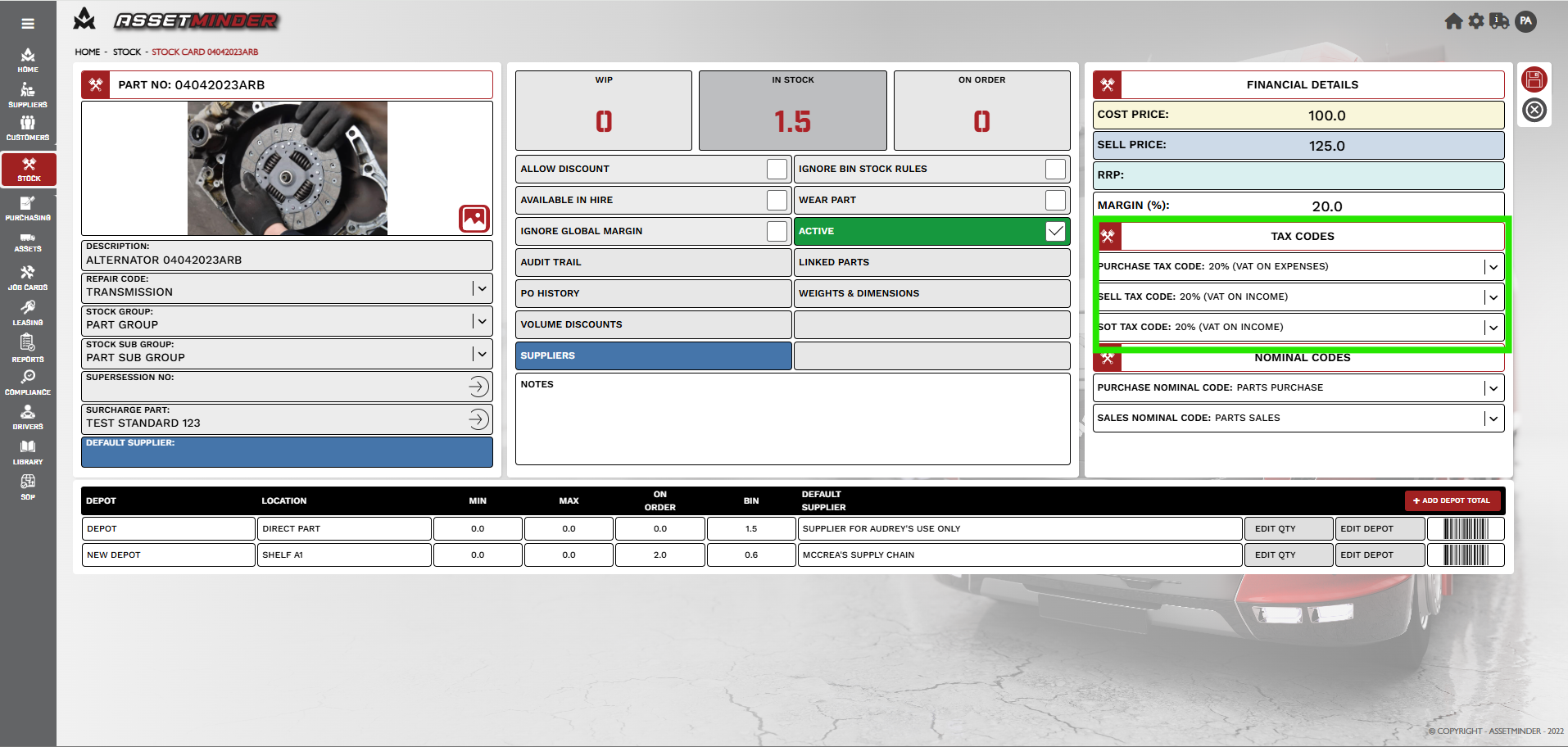Open the settings gear icon
Image resolution: width=1568 pixels, height=747 pixels.
tap(1476, 21)
